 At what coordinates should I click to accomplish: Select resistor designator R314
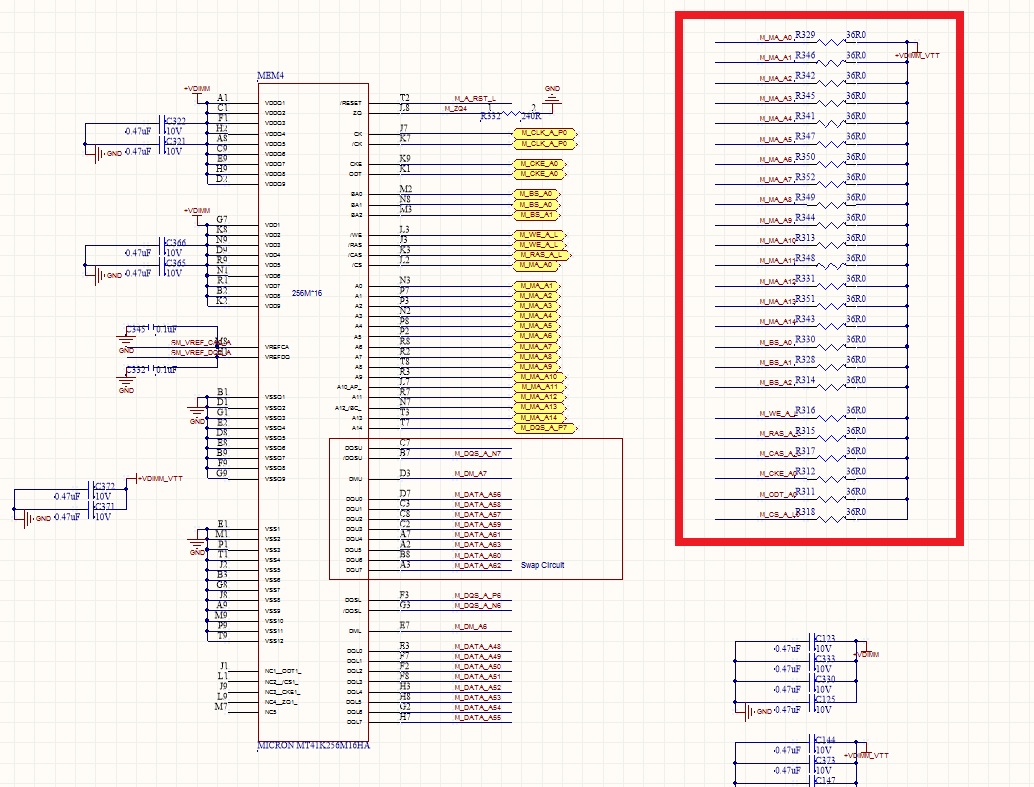pyautogui.click(x=805, y=380)
